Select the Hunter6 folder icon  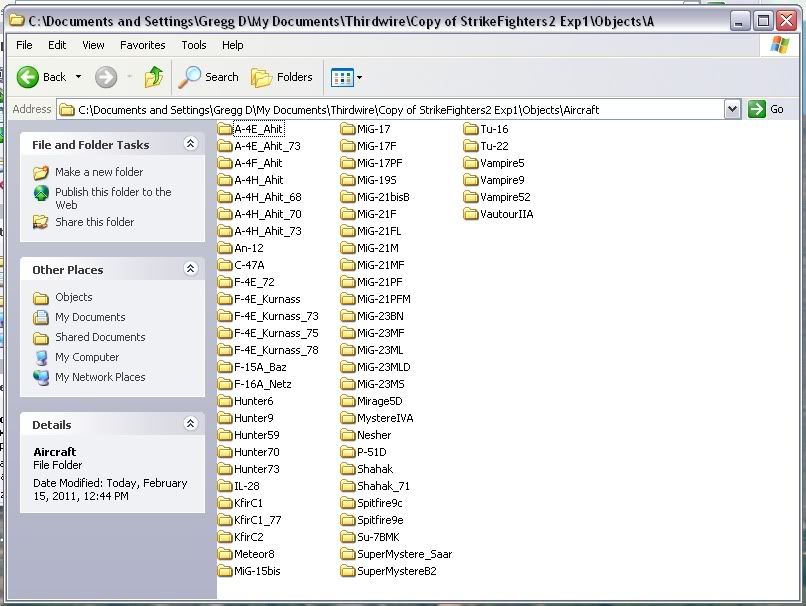tap(225, 401)
